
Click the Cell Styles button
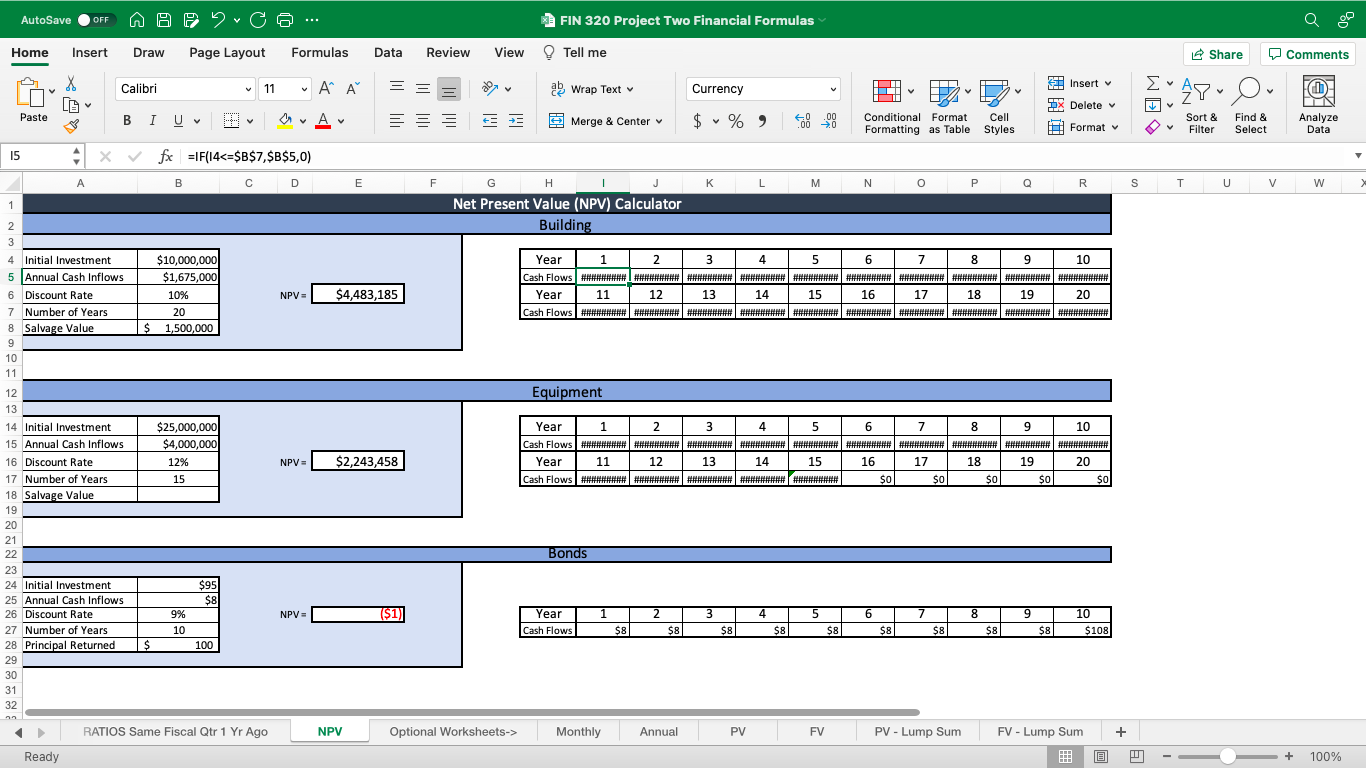pos(998,105)
